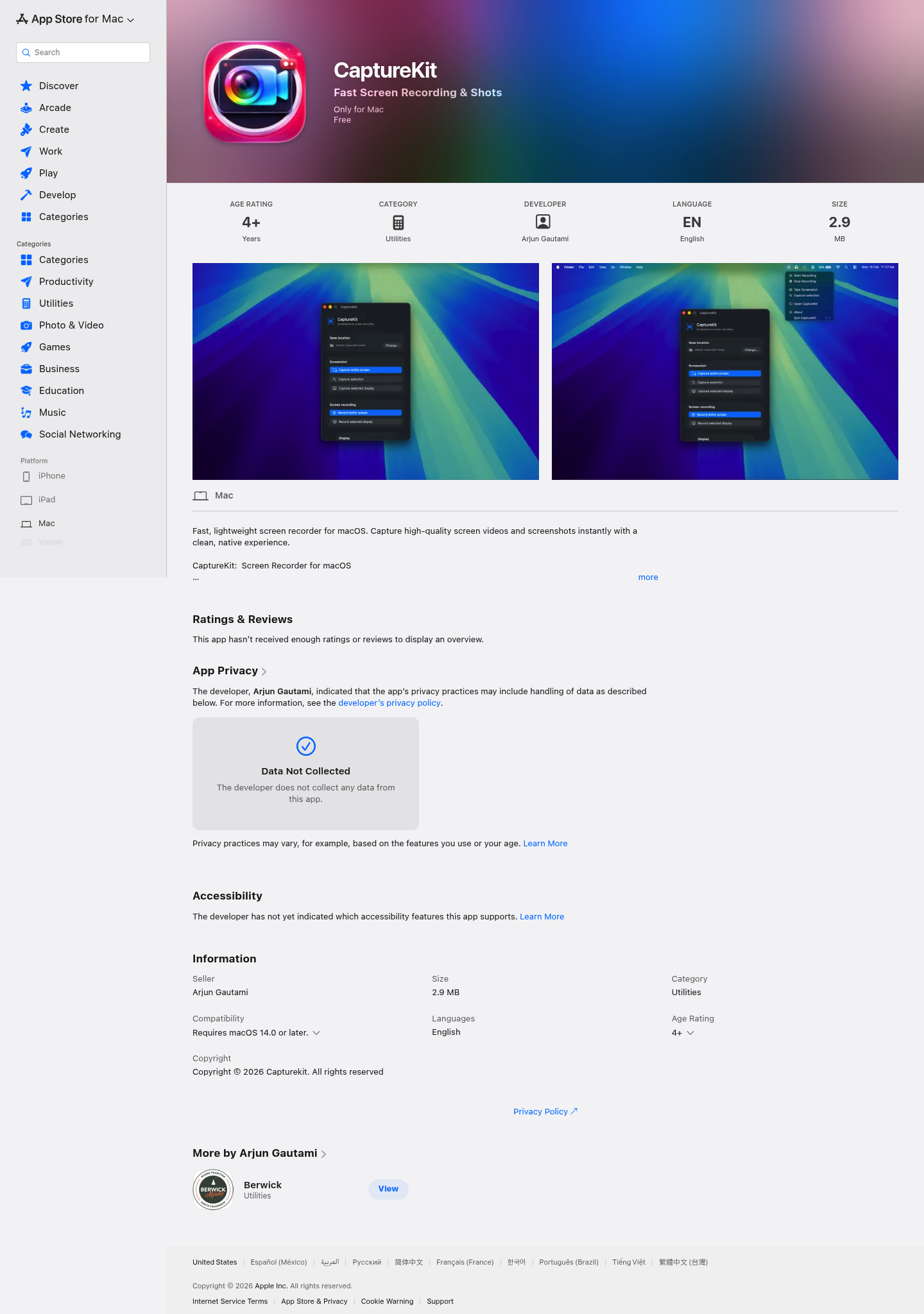Click in the Search field
This screenshot has height=1314, width=924.
83,53
